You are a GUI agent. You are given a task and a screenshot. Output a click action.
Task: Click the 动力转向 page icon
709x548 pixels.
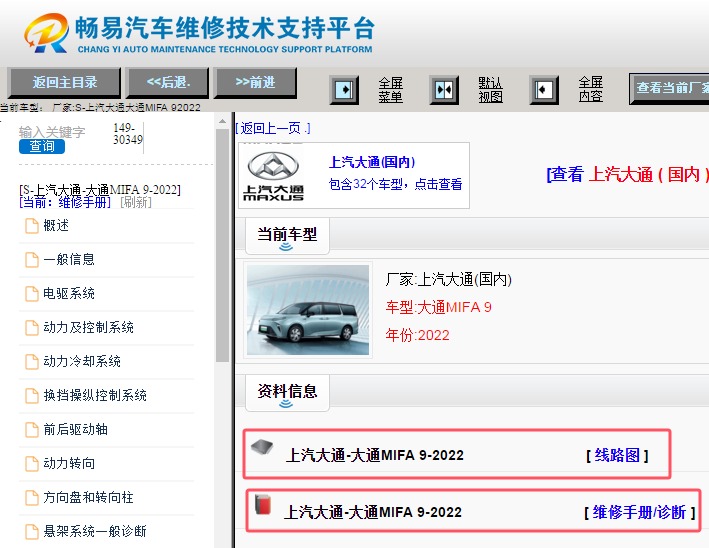click(32, 463)
